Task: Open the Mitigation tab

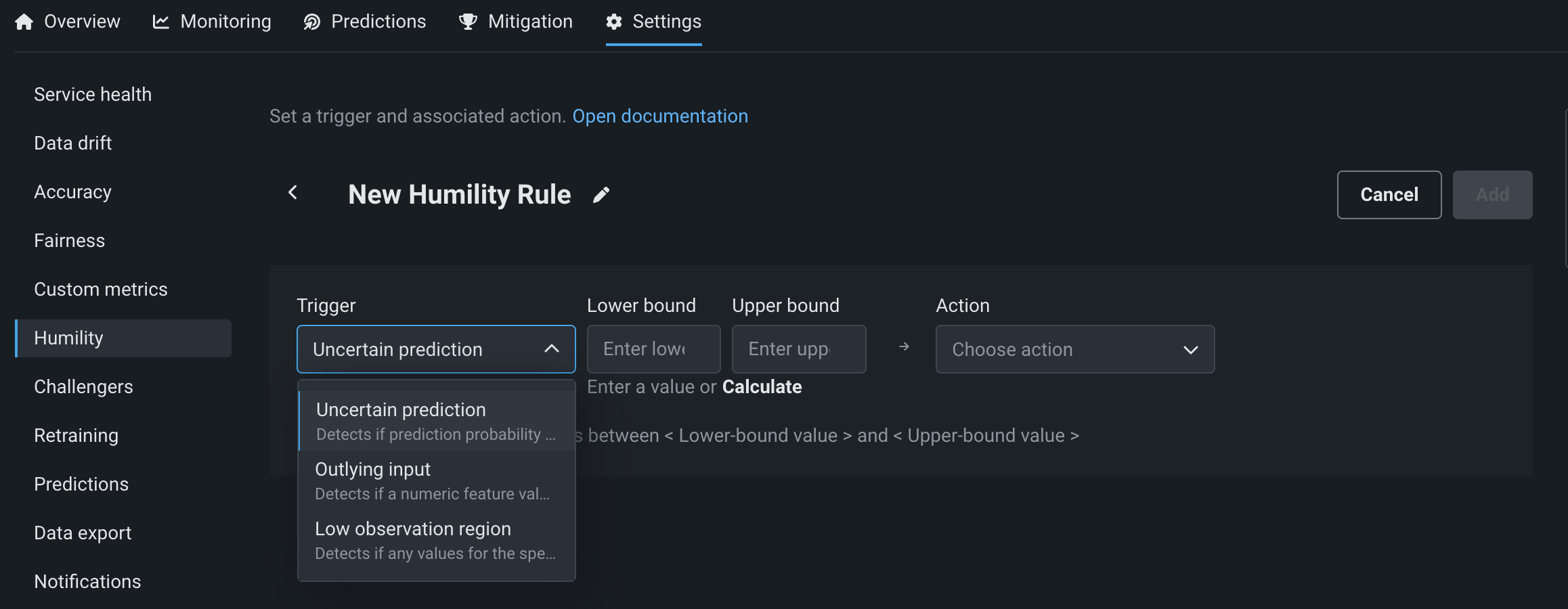Action: point(530,22)
